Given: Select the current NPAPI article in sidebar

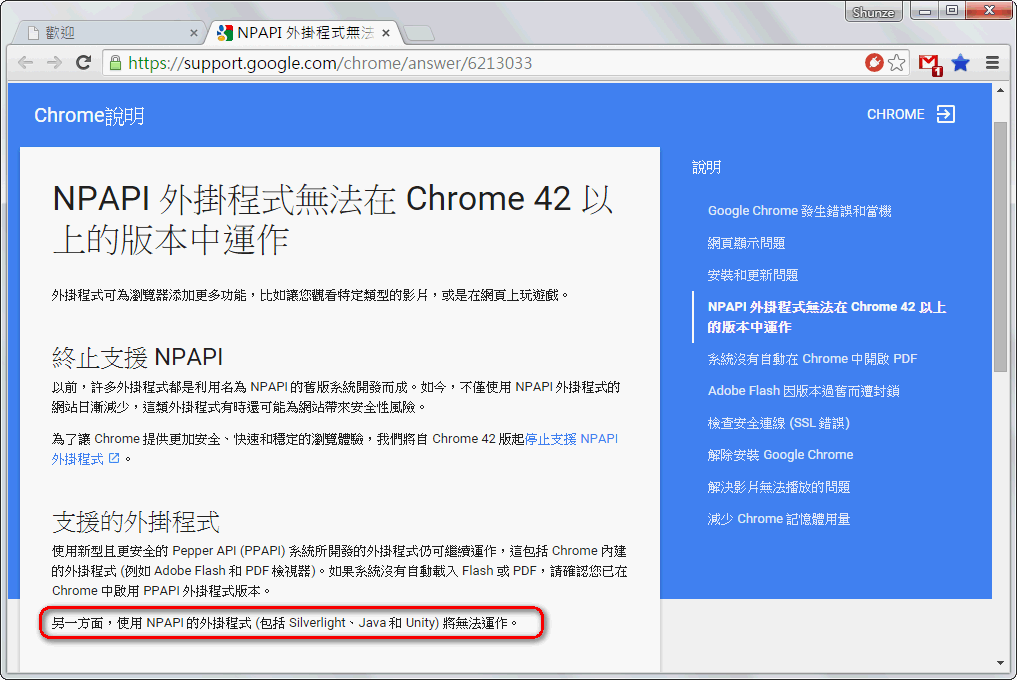Looking at the screenshot, I should 827,317.
